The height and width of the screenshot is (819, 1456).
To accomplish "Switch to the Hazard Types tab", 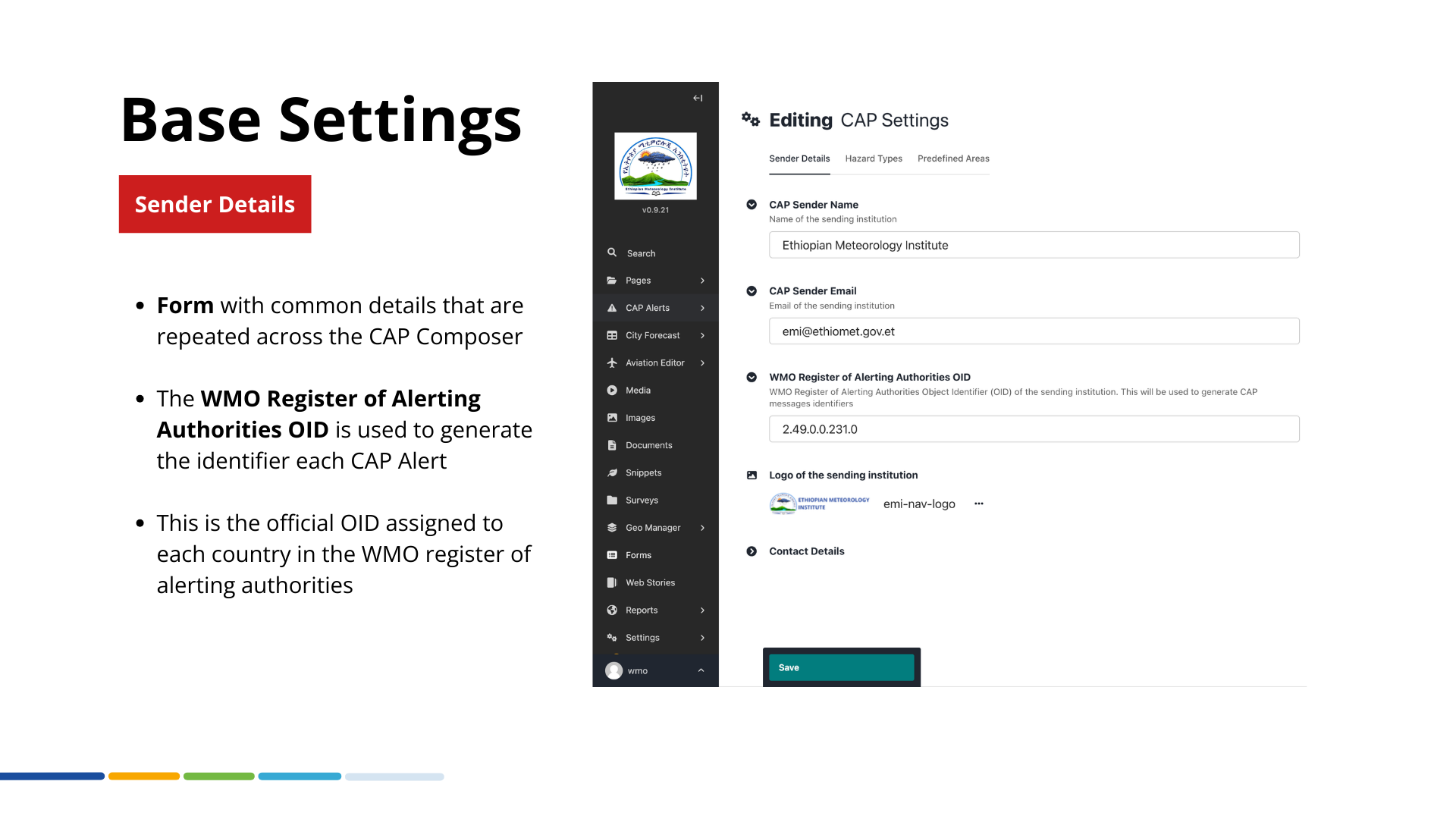I will click(x=874, y=158).
